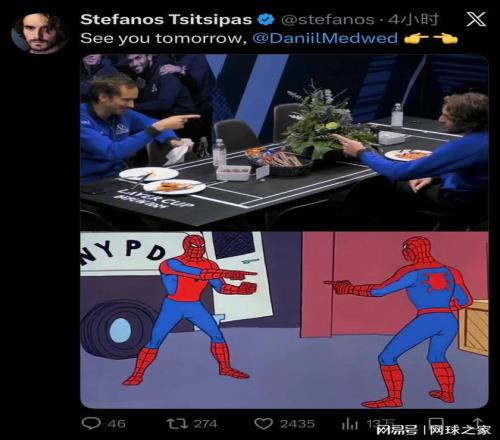This screenshot has height=440, width=500.
Task: Click the X logo in the tweet header
Action: [476, 19]
